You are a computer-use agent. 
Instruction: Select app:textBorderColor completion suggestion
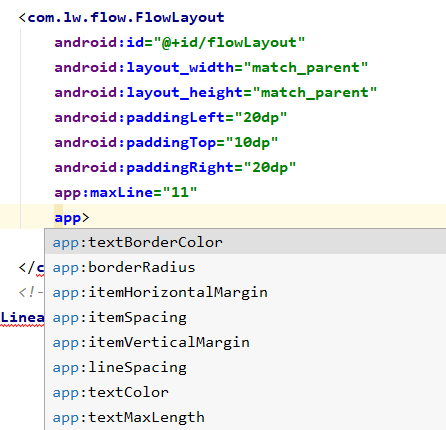tap(245, 242)
